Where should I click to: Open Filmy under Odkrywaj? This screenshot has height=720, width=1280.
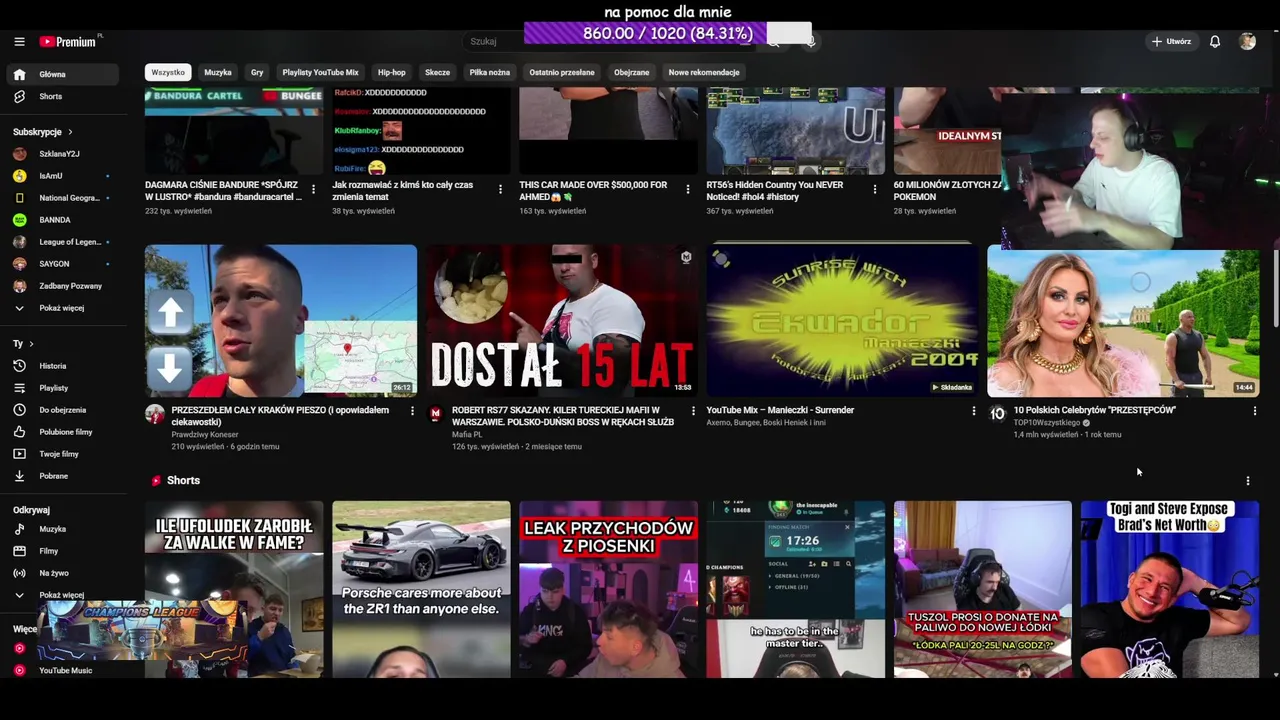tap(63, 551)
